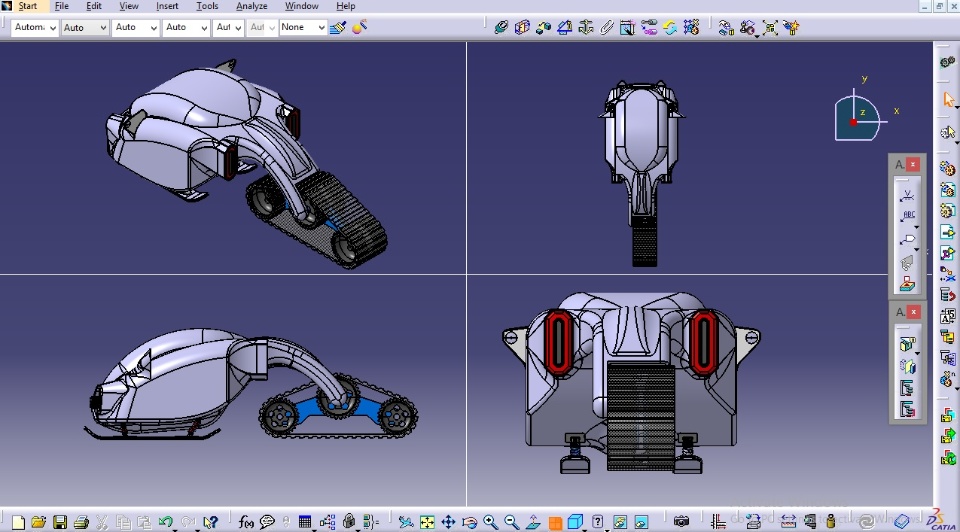Click the Print icon
The height and width of the screenshot is (532, 960).
pyautogui.click(x=81, y=522)
